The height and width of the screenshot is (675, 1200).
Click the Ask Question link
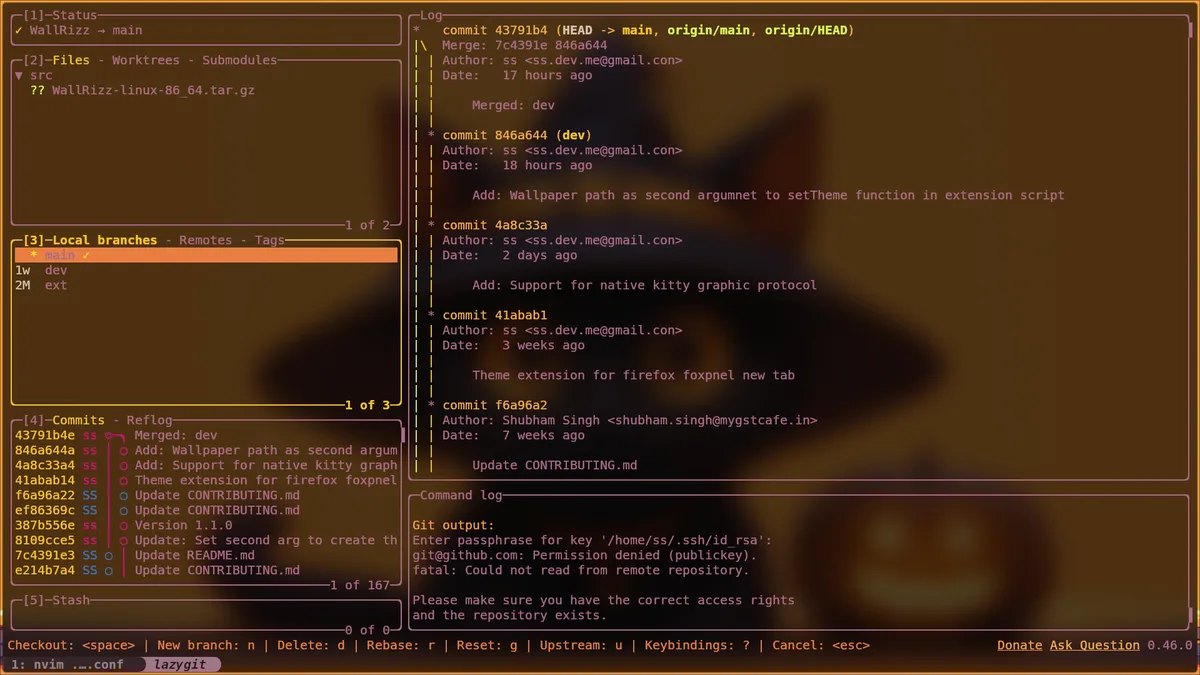[x=1094, y=645]
